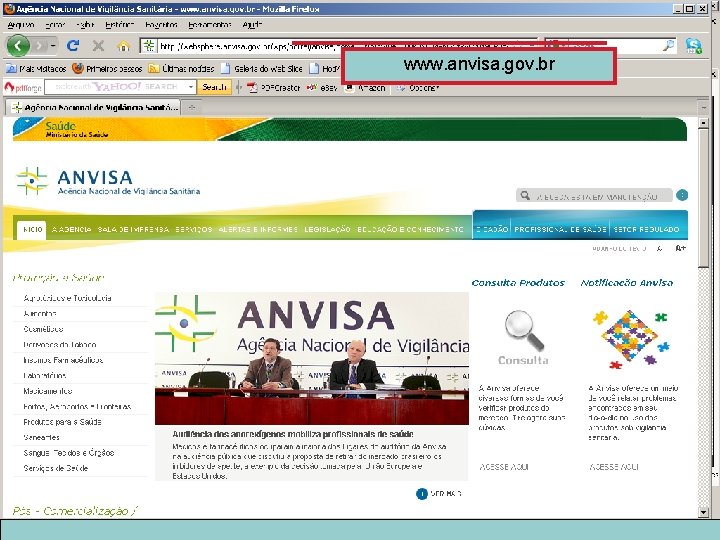This screenshot has height=540, width=720.
Task: Click the site search input field
Action: 594,196
